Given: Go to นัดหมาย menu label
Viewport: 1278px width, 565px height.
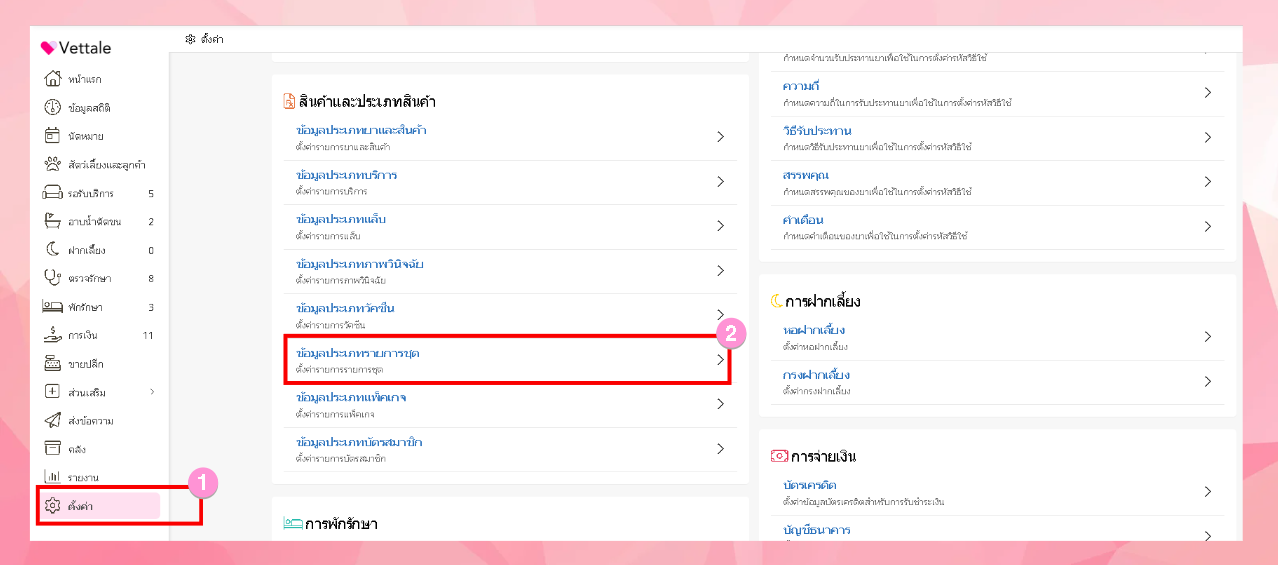Looking at the screenshot, I should 86,136.
